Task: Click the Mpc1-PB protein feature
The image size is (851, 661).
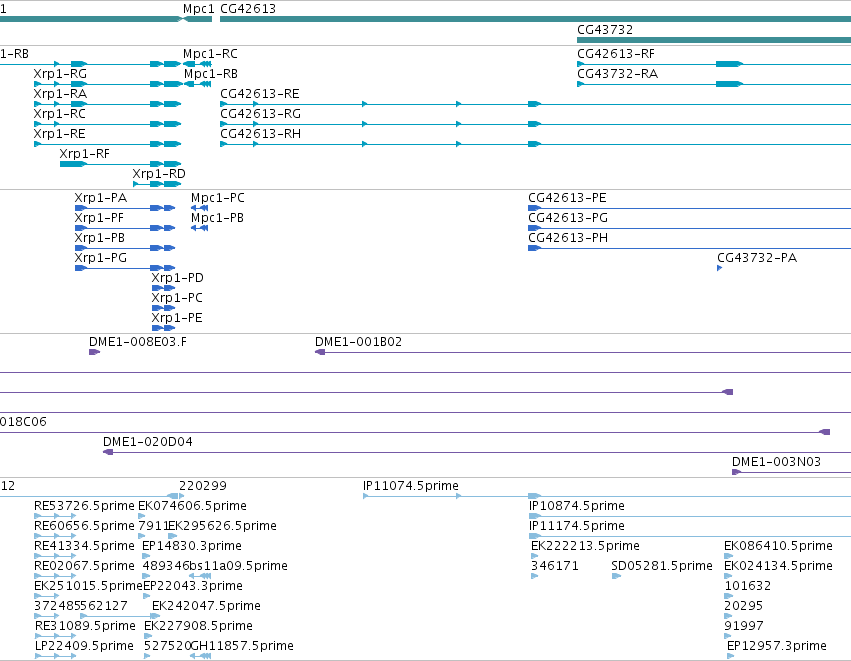Action: [x=217, y=218]
